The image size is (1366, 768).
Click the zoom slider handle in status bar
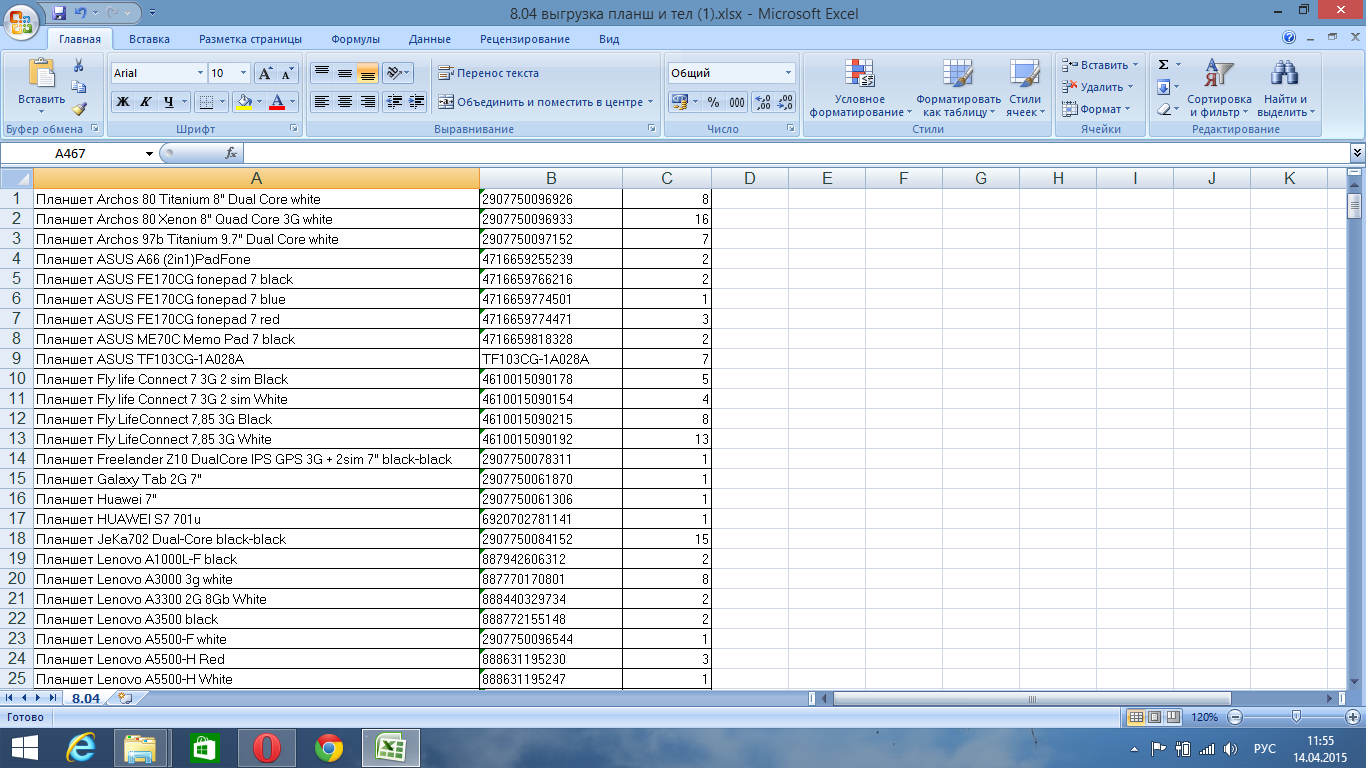tap(1296, 717)
